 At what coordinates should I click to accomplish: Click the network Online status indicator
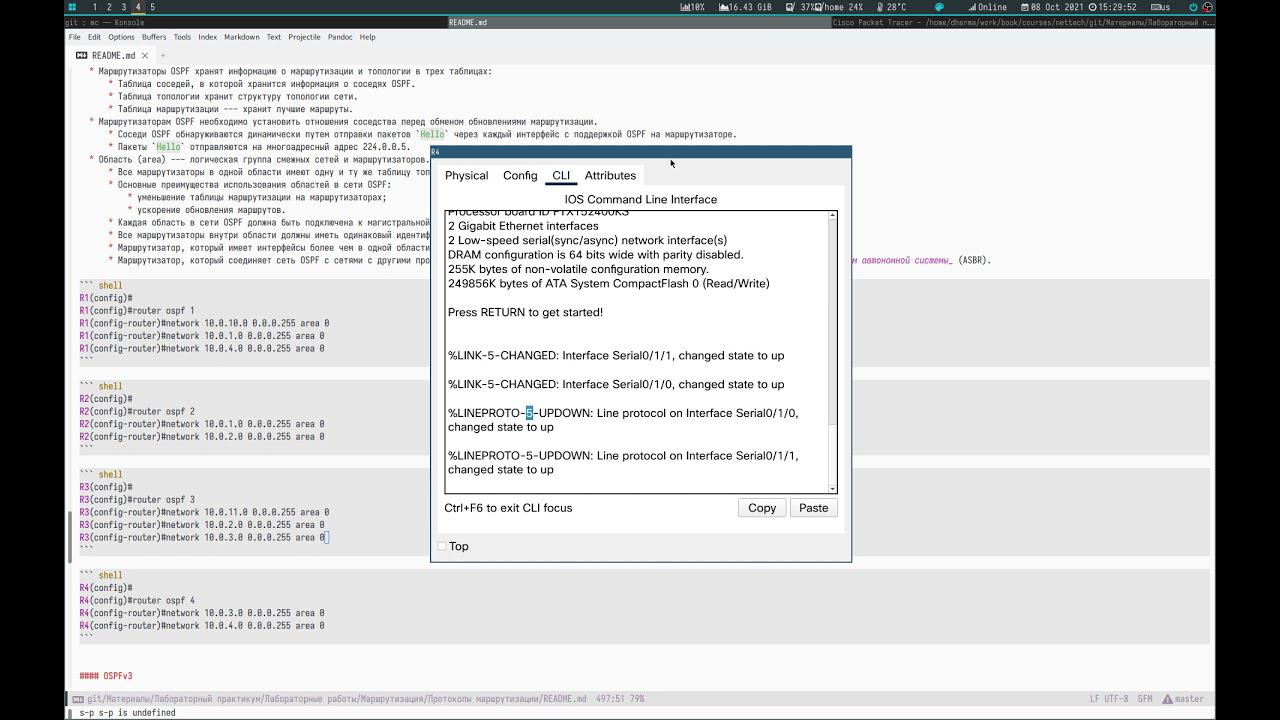[x=986, y=7]
